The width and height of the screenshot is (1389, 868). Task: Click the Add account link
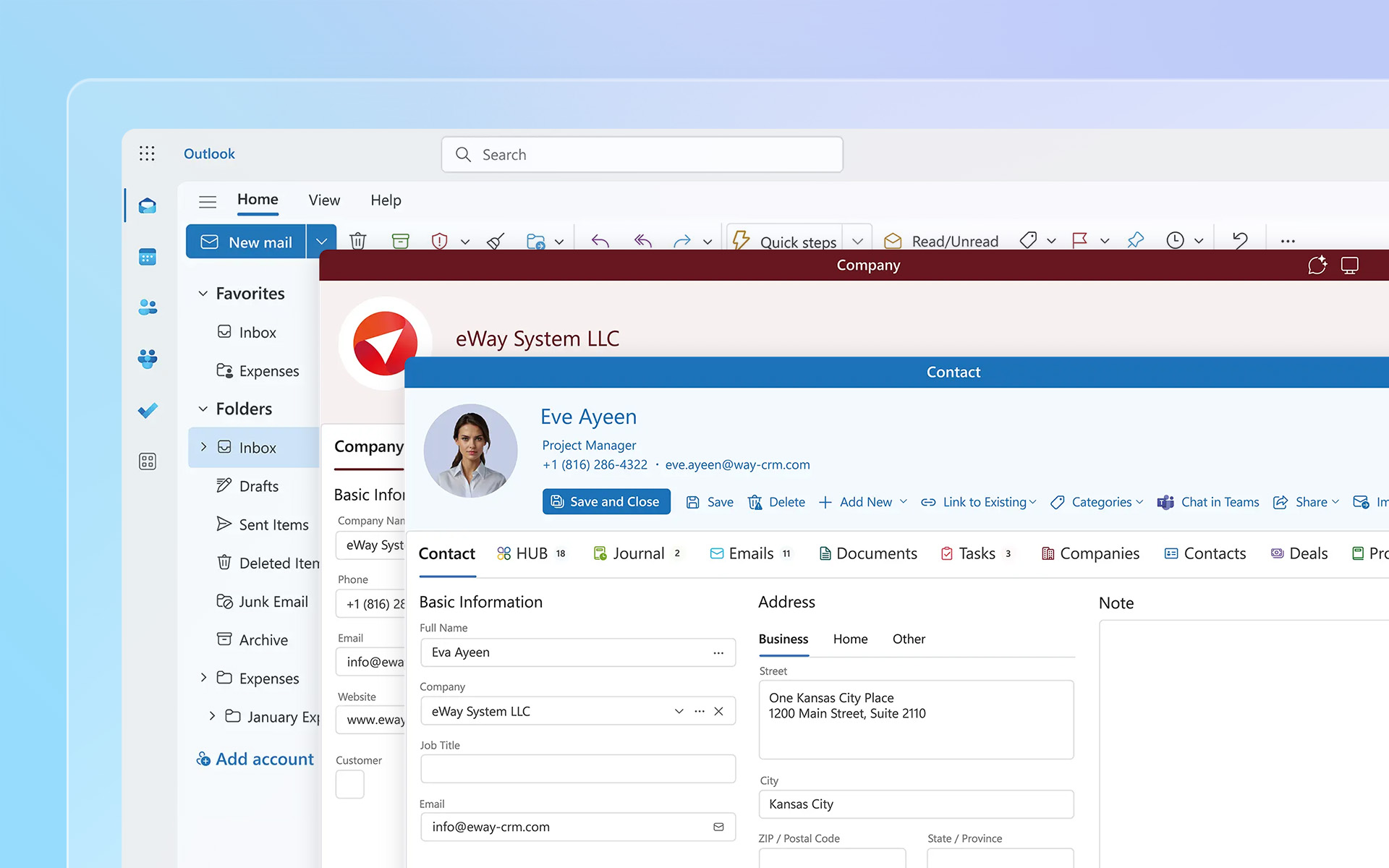click(255, 759)
